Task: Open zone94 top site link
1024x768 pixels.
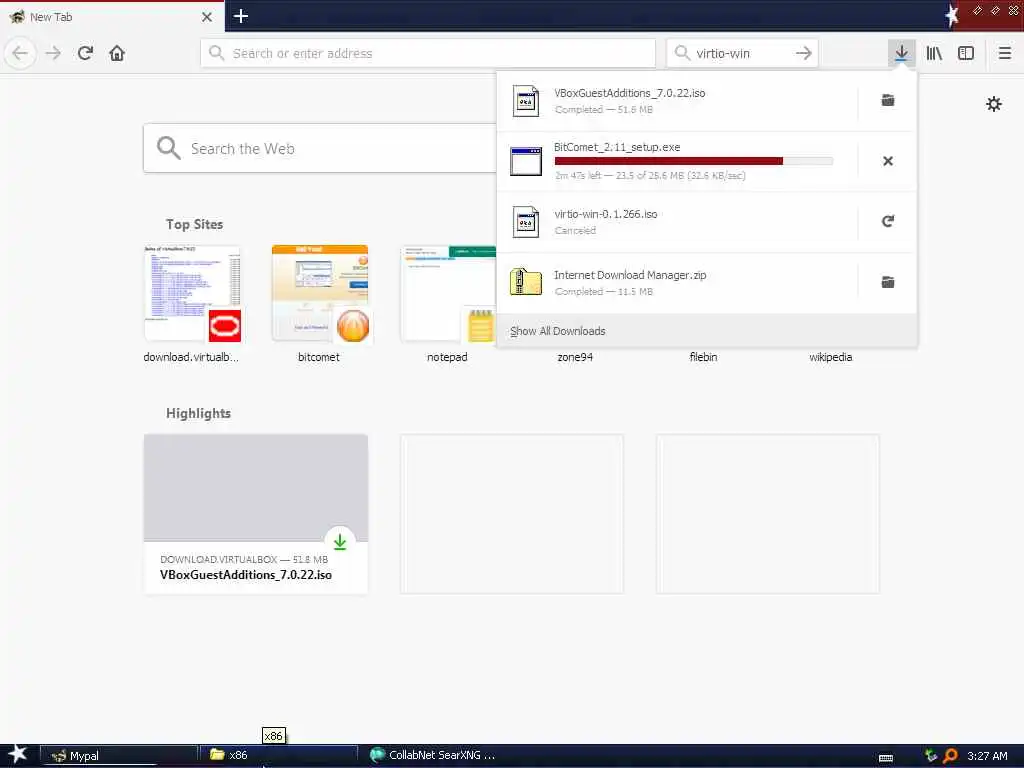Action: coord(575,357)
